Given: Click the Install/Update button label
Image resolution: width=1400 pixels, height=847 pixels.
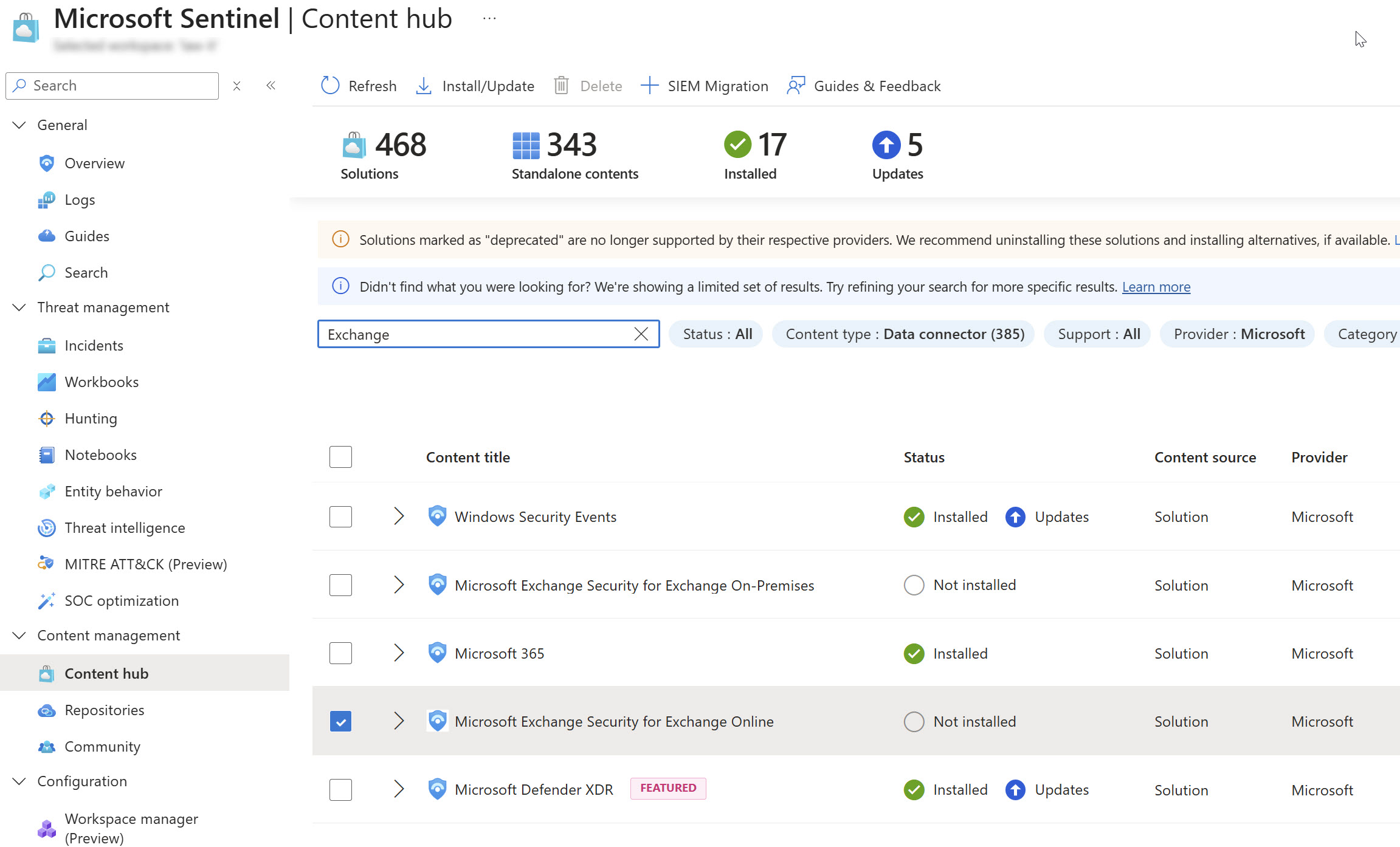Looking at the screenshot, I should click(x=488, y=86).
